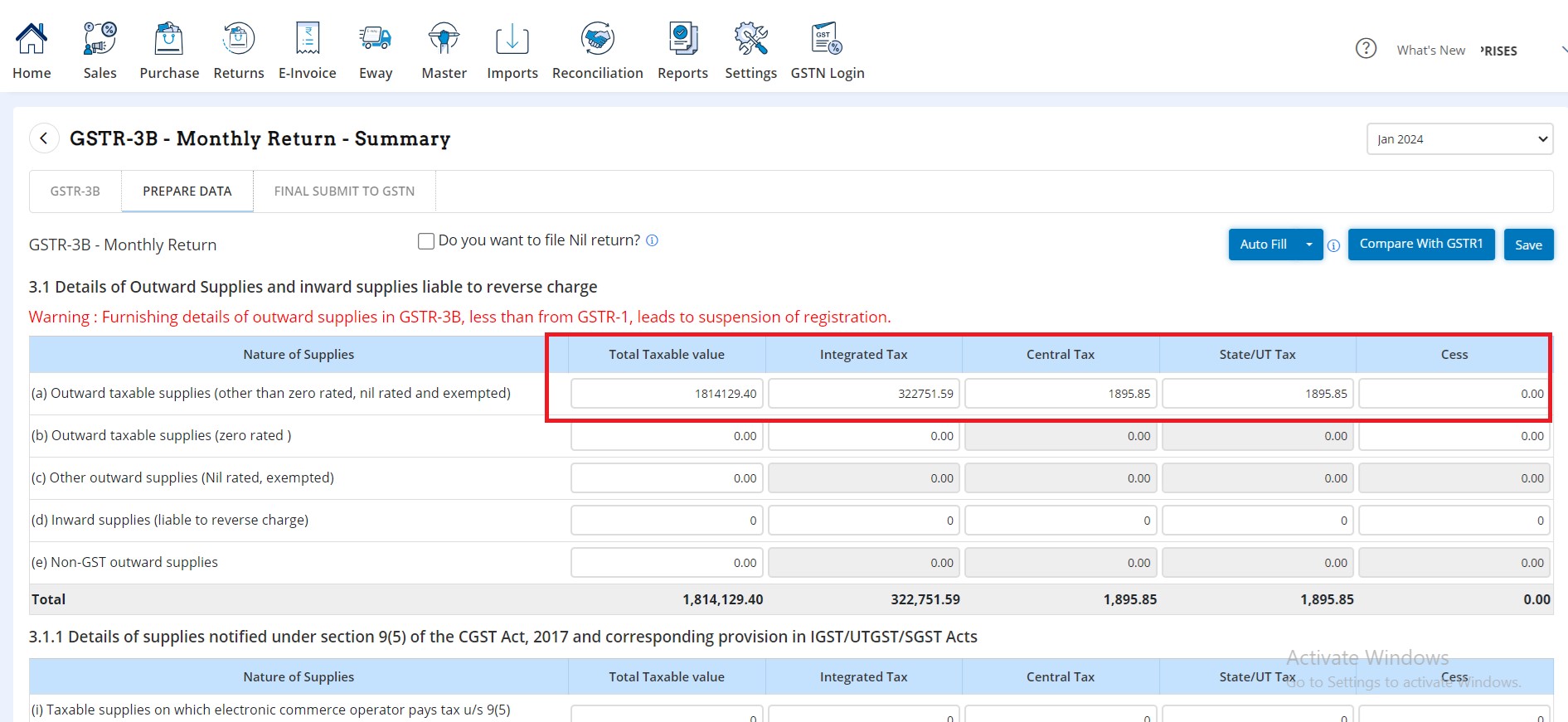
Task: Open the Reconciliation handshake icon
Action: (x=597, y=39)
